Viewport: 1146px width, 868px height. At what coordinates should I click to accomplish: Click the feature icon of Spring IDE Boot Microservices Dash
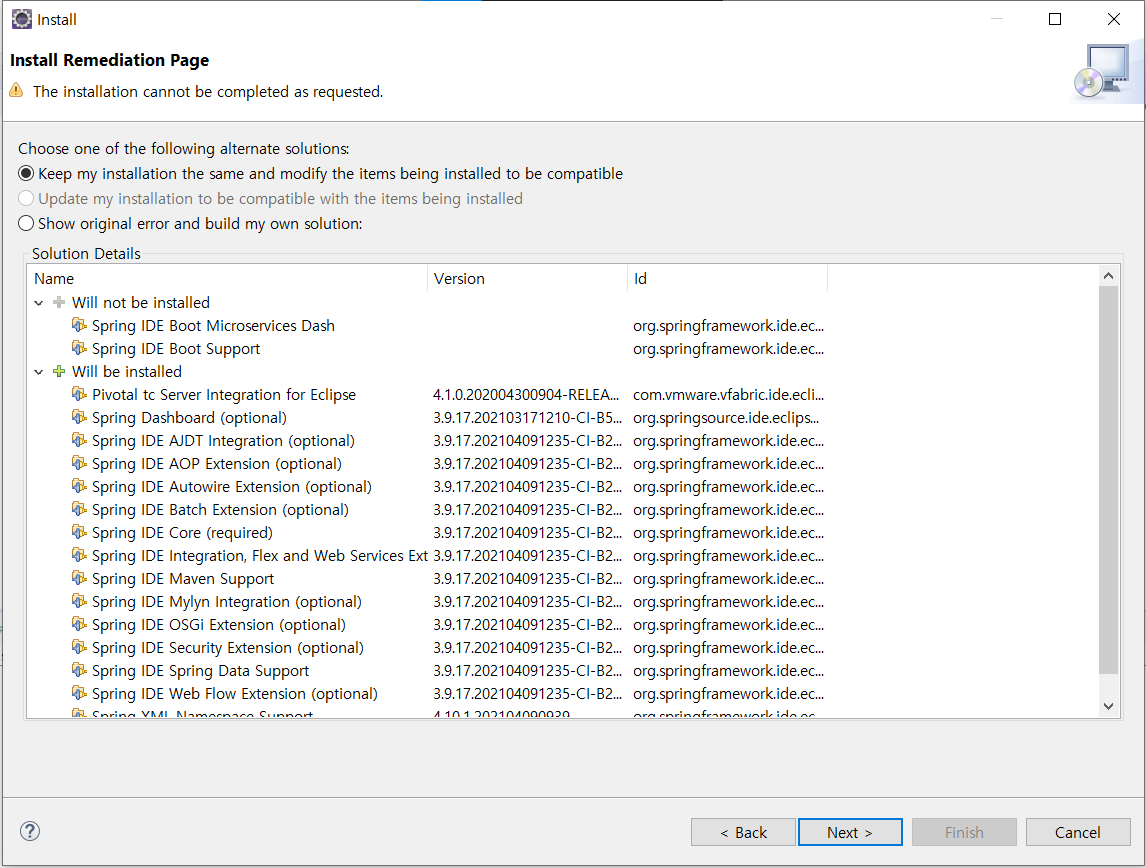click(x=79, y=325)
